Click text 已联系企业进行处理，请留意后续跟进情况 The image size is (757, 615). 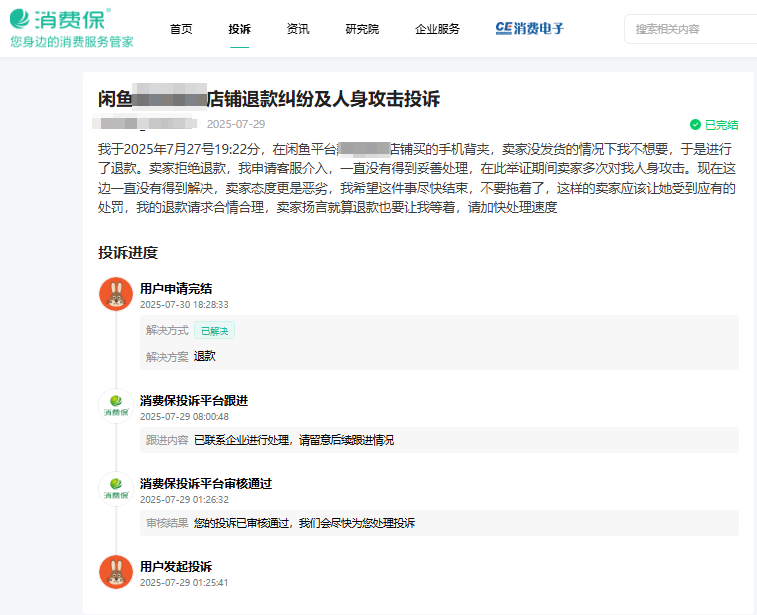(x=294, y=440)
